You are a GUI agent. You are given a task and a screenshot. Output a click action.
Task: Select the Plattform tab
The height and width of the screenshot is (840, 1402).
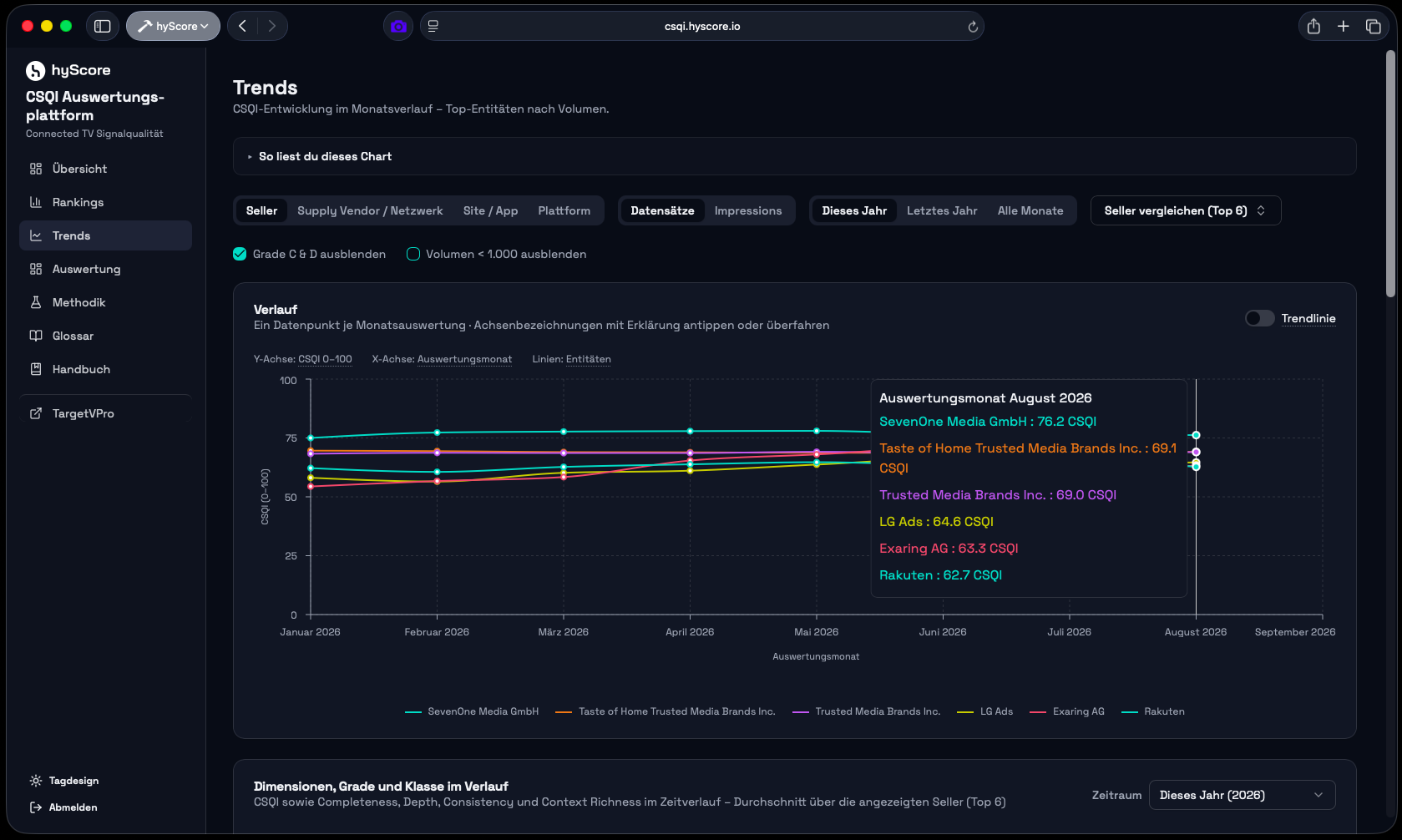click(x=564, y=210)
